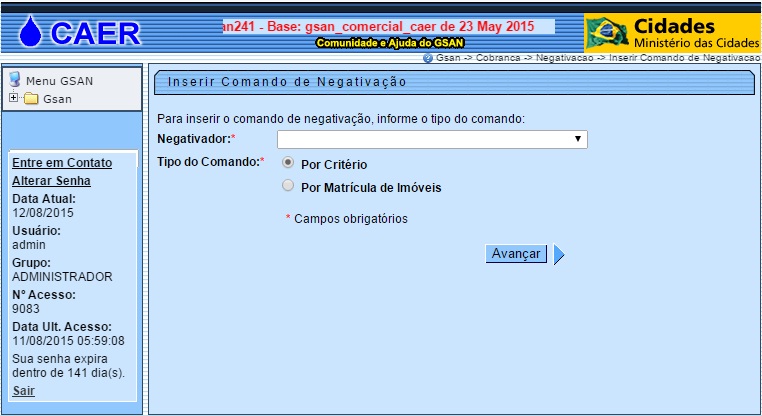Click the Data Atual value 12/08/2015
This screenshot has width=762, height=416.
[x=43, y=213]
